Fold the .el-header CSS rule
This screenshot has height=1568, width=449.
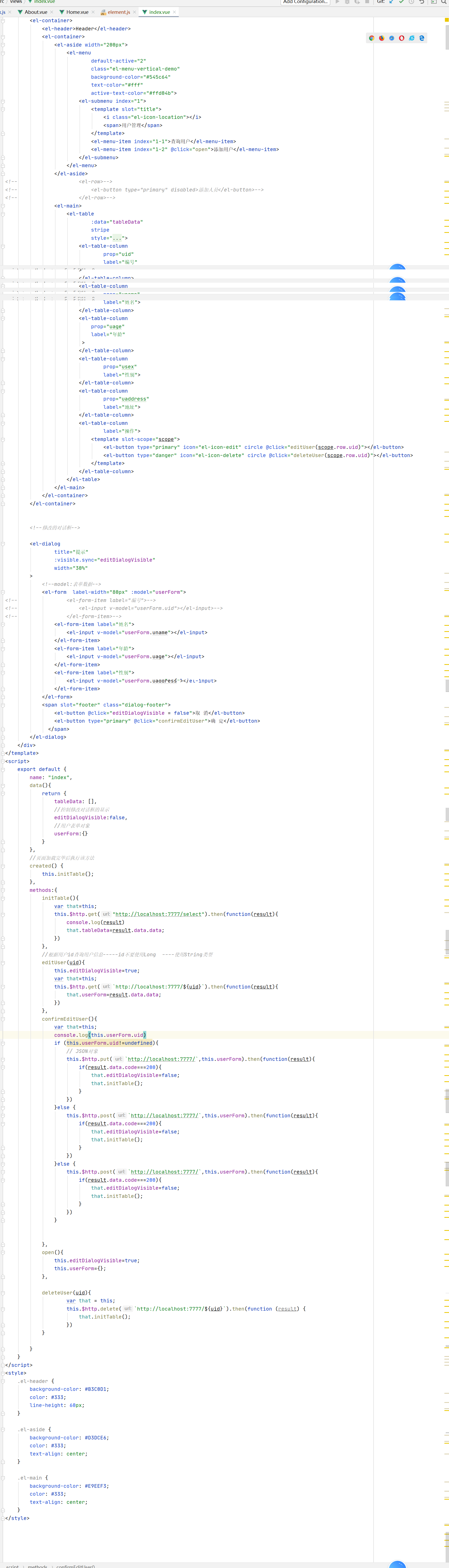pos(3,1381)
